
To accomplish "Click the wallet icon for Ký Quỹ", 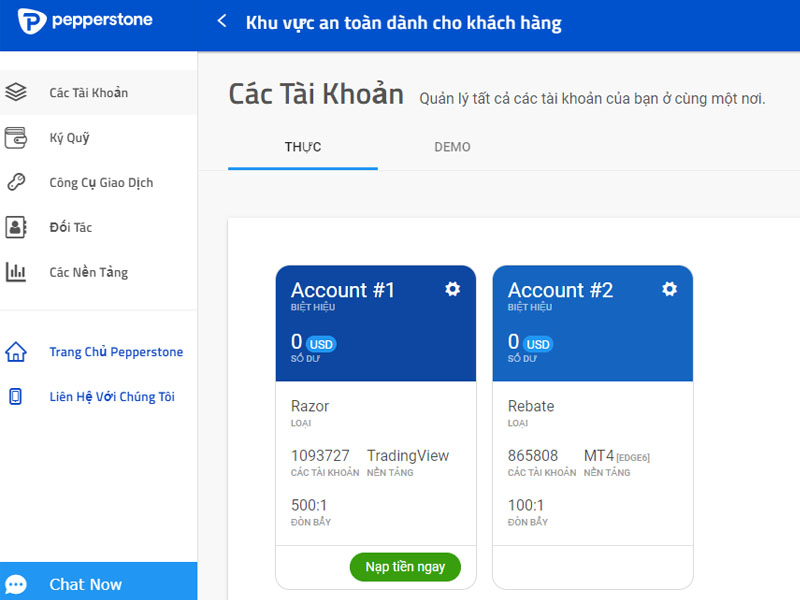I will [x=16, y=138].
